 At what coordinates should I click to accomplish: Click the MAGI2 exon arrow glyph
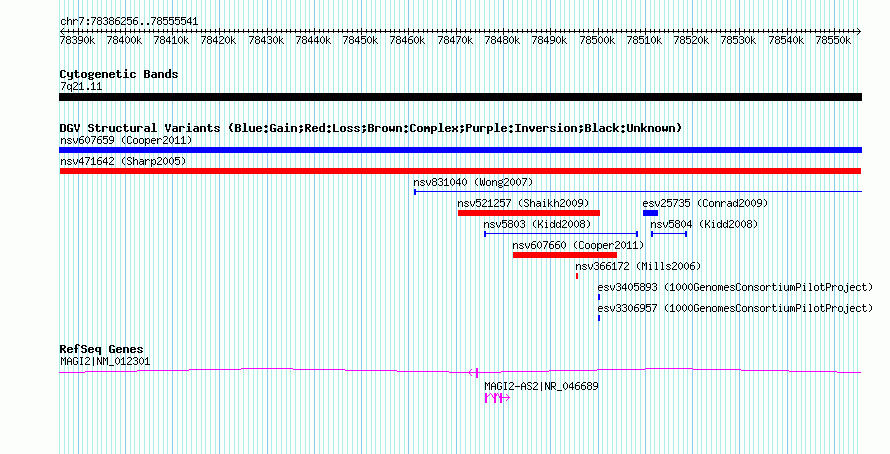473,372
